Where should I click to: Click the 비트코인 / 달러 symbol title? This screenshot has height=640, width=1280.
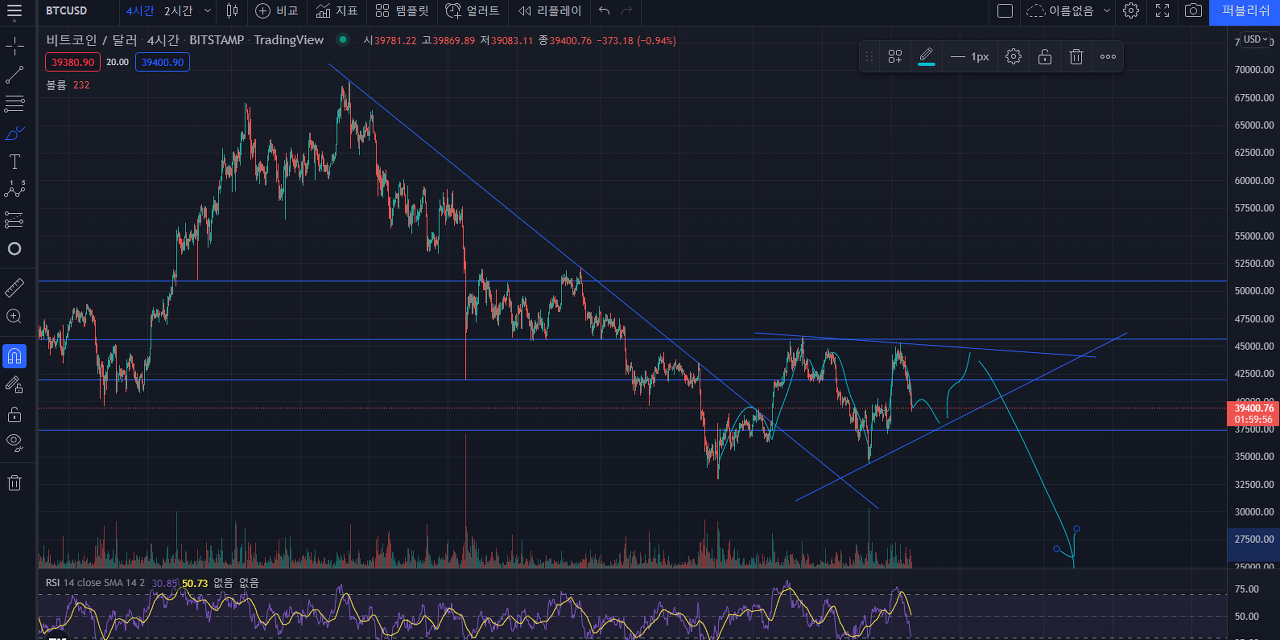tap(92, 40)
